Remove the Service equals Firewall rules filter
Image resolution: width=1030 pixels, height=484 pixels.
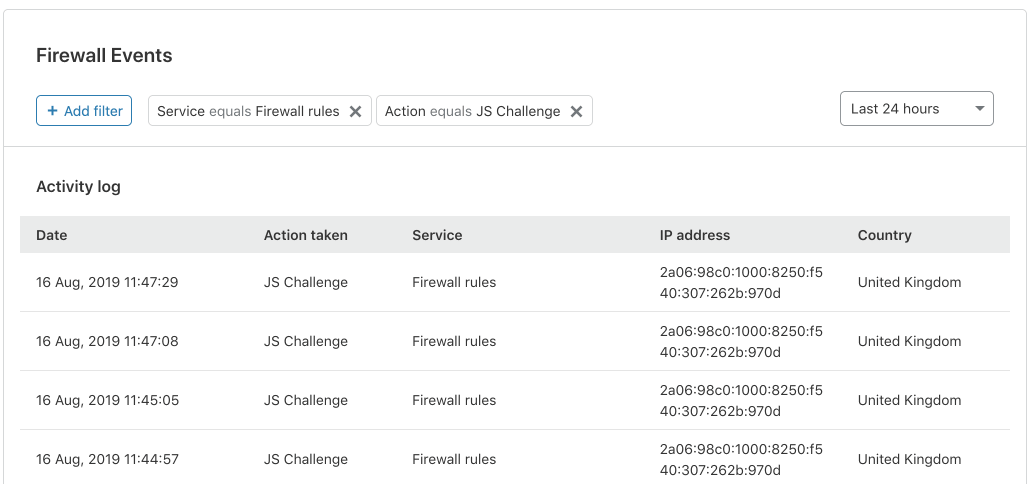coord(355,111)
